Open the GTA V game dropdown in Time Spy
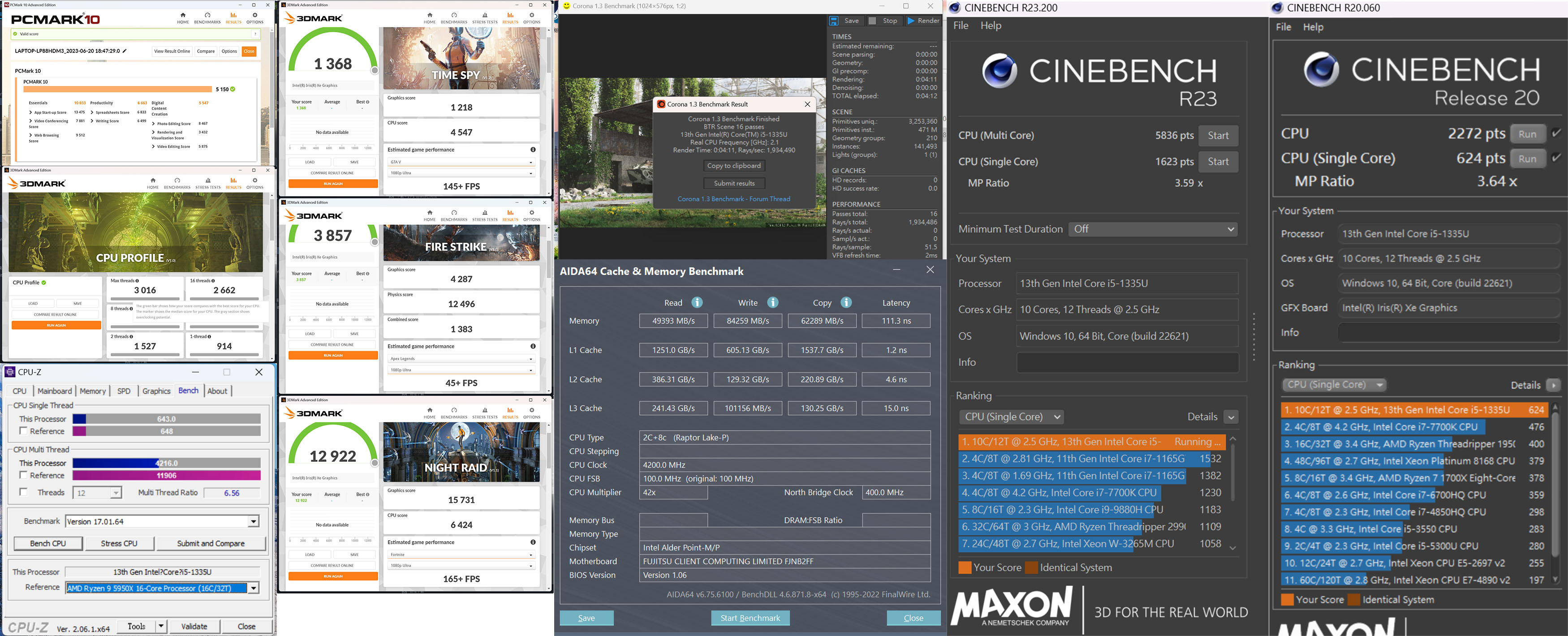This screenshot has width=1568, height=636. point(461,163)
